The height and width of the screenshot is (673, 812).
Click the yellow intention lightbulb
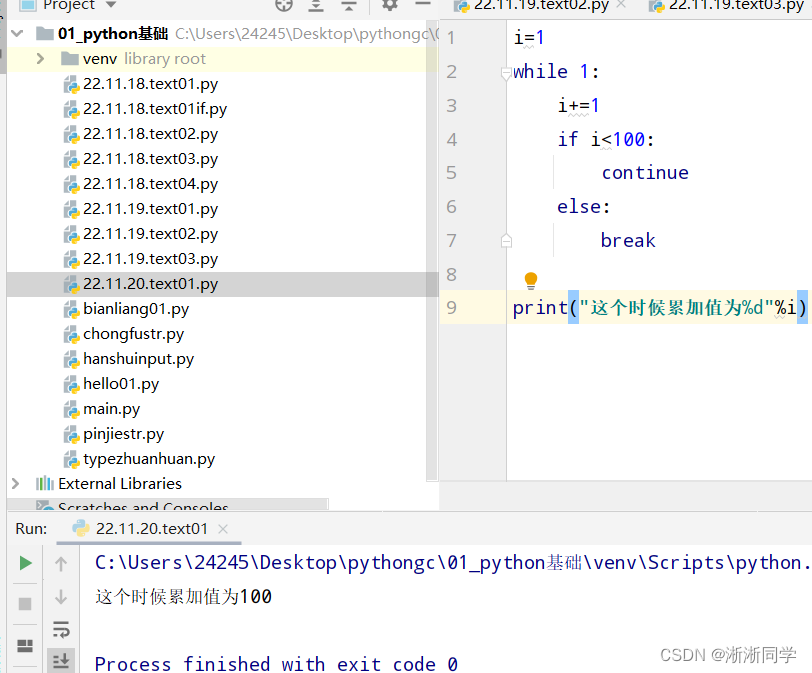(x=531, y=281)
